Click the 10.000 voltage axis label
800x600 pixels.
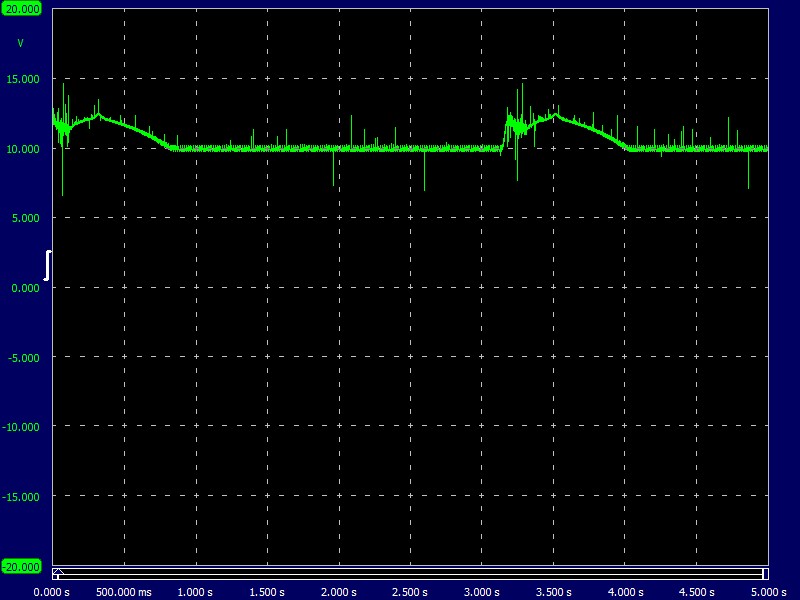point(22,149)
